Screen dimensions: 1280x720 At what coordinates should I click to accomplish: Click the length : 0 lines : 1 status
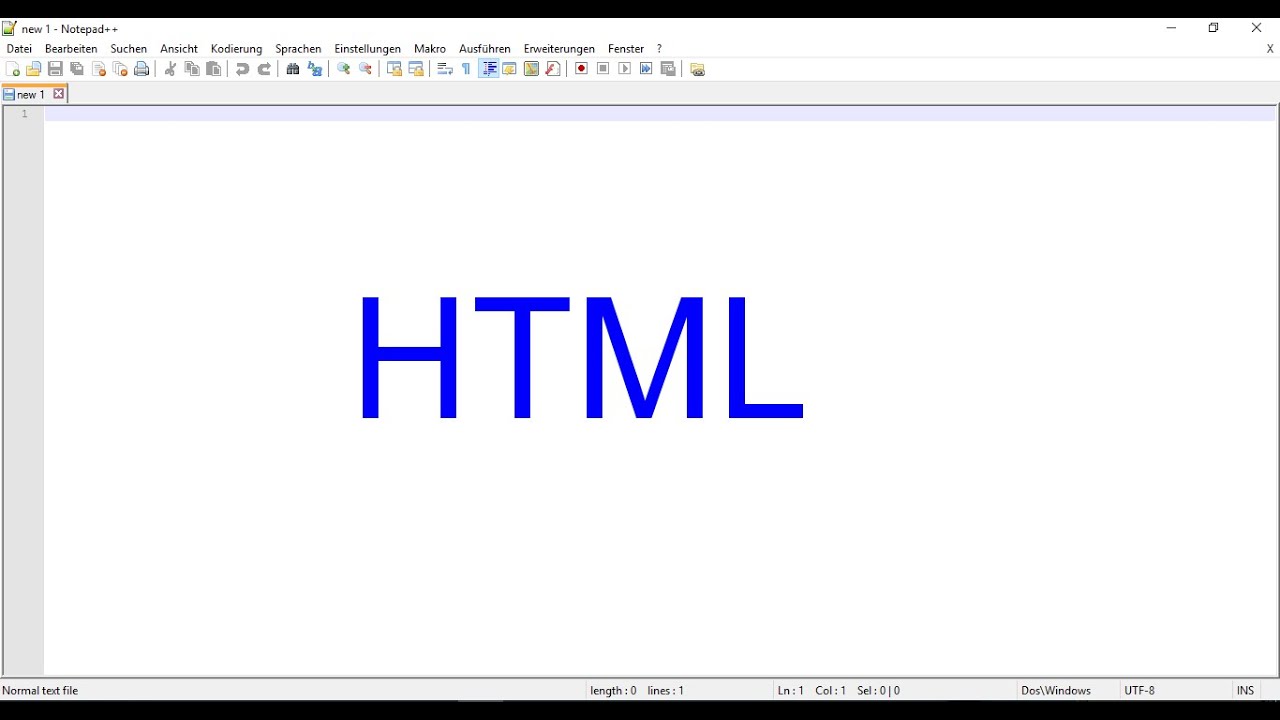[x=637, y=690]
